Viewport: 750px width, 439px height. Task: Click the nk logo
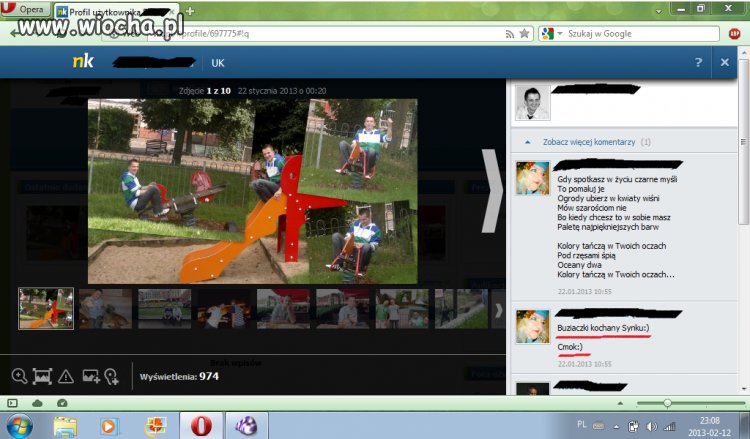click(83, 61)
